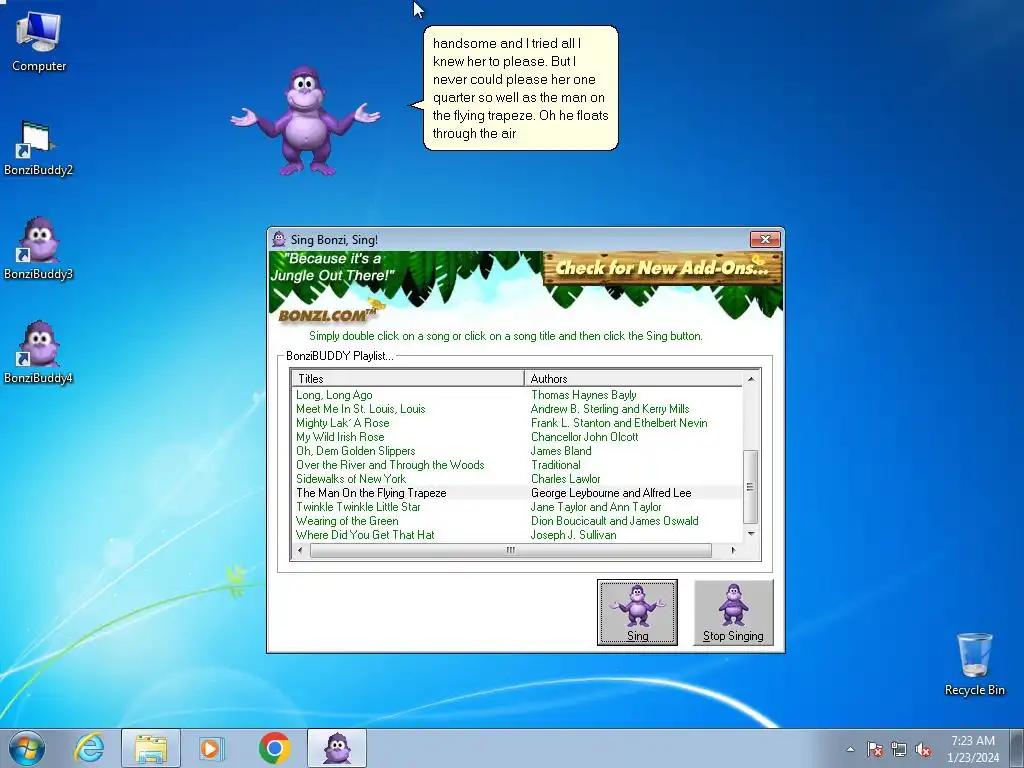The height and width of the screenshot is (768, 1024).
Task: Click playlist scroll left arrow
Action: [300, 551]
